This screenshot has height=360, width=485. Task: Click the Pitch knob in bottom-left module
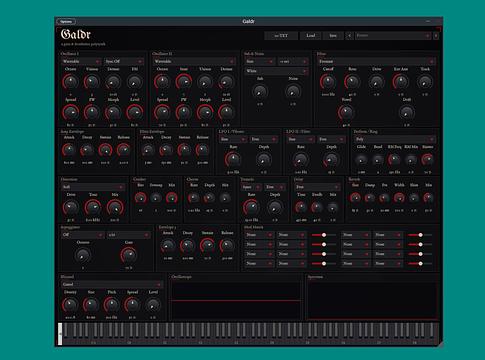[x=111, y=305]
